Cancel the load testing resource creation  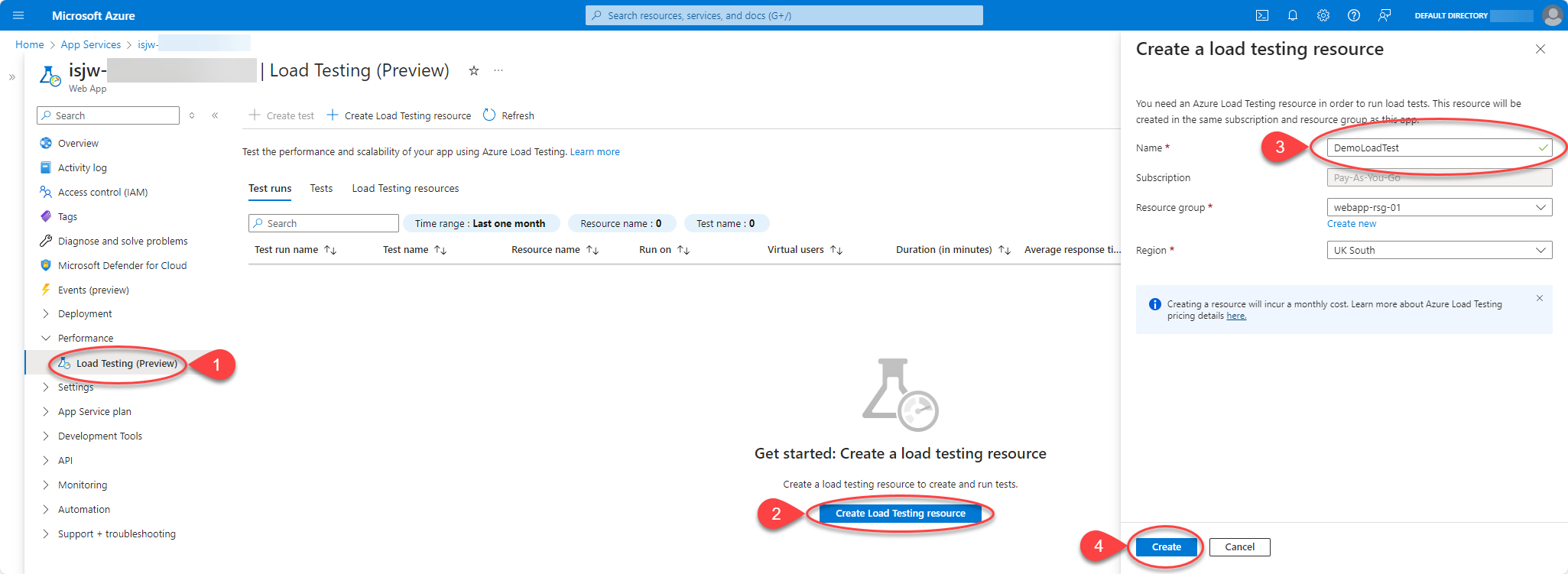coord(1240,547)
